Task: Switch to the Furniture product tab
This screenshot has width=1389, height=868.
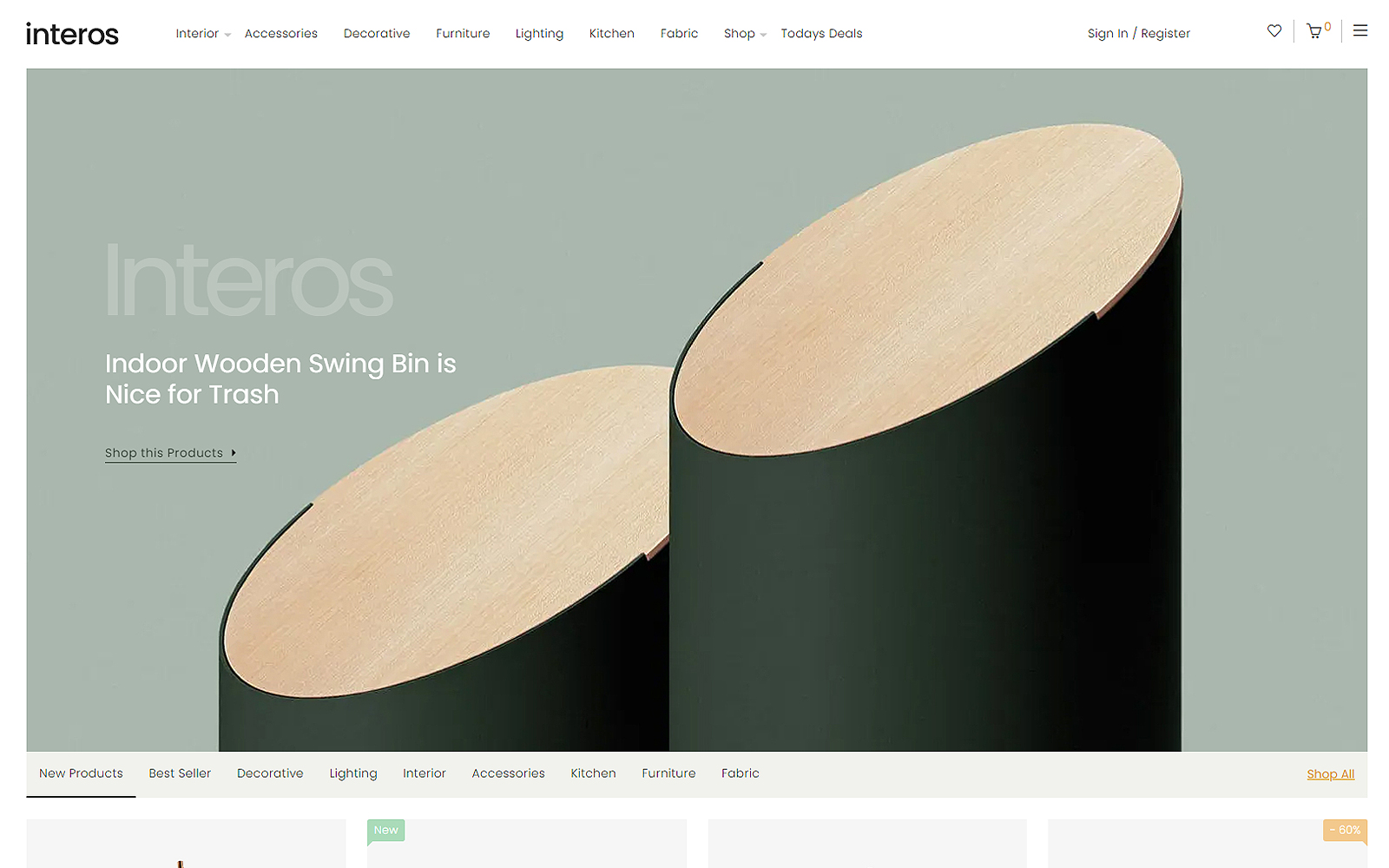Action: [668, 773]
